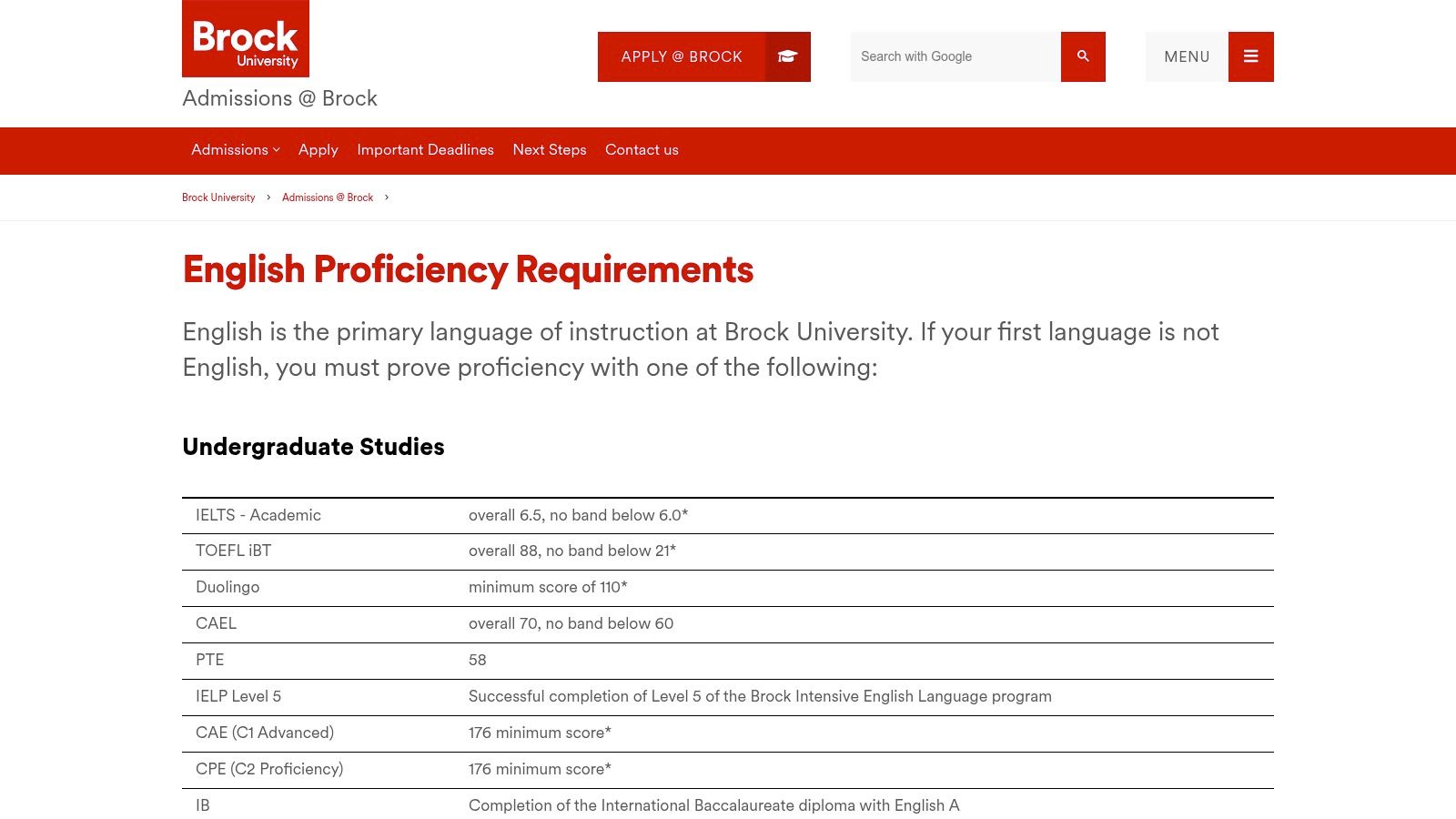Click 'overall 70, no band below 60'
Viewport: 1456px width, 819px height.
(x=571, y=623)
